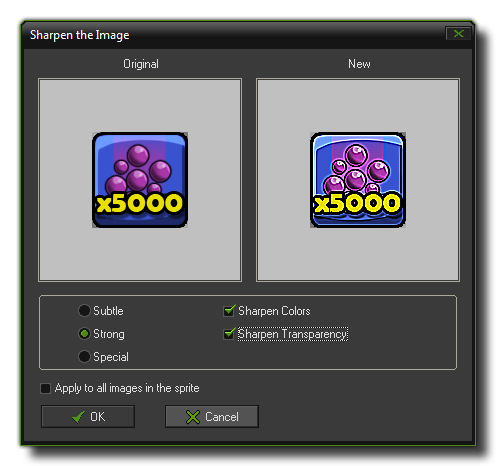Click the new sharpened x5000 sprite preview

(358, 180)
